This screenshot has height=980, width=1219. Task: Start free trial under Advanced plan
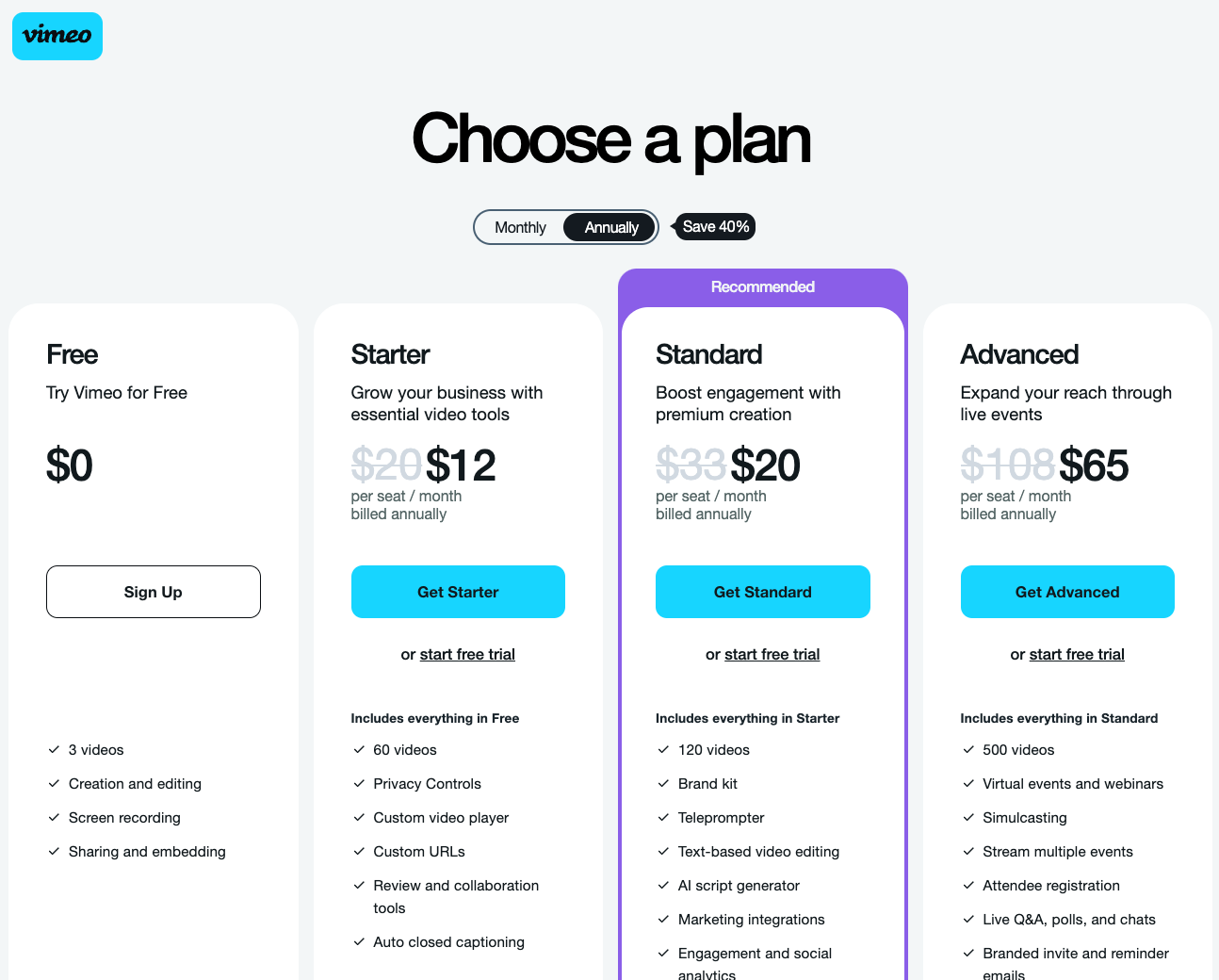pos(1076,654)
